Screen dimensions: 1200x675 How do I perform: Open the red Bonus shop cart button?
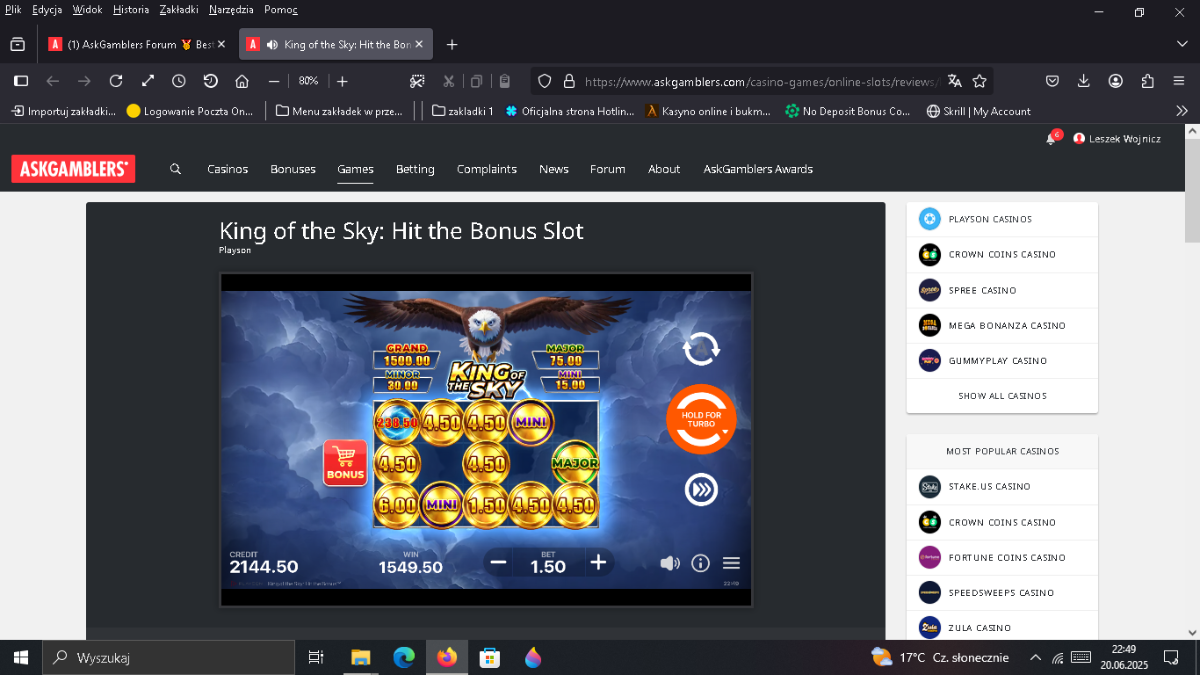point(345,463)
